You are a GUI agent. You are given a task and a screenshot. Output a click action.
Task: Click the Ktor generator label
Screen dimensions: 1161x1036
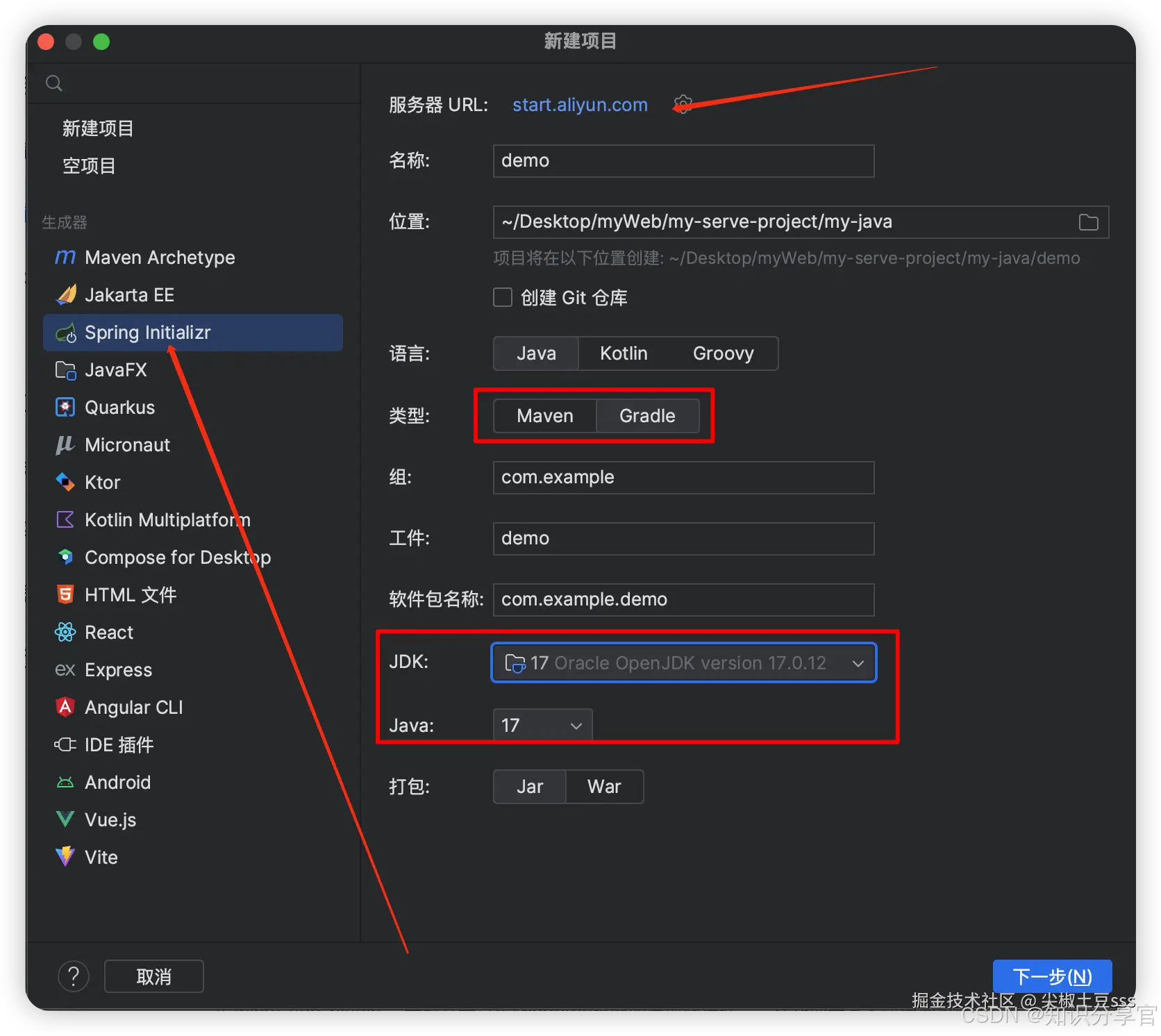pyautogui.click(x=103, y=483)
